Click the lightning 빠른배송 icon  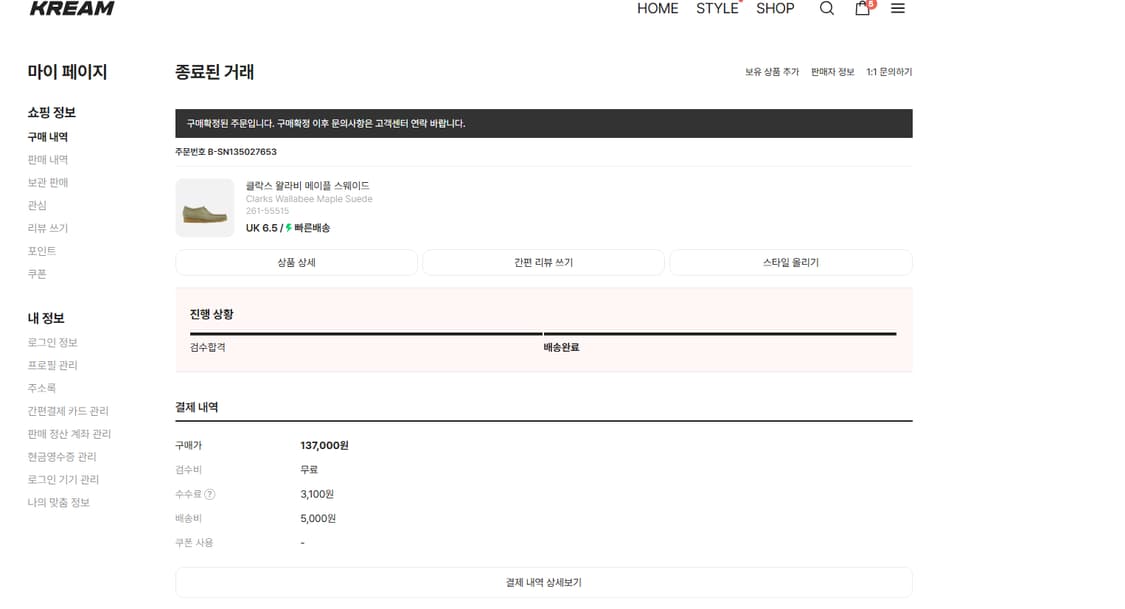click(288, 228)
